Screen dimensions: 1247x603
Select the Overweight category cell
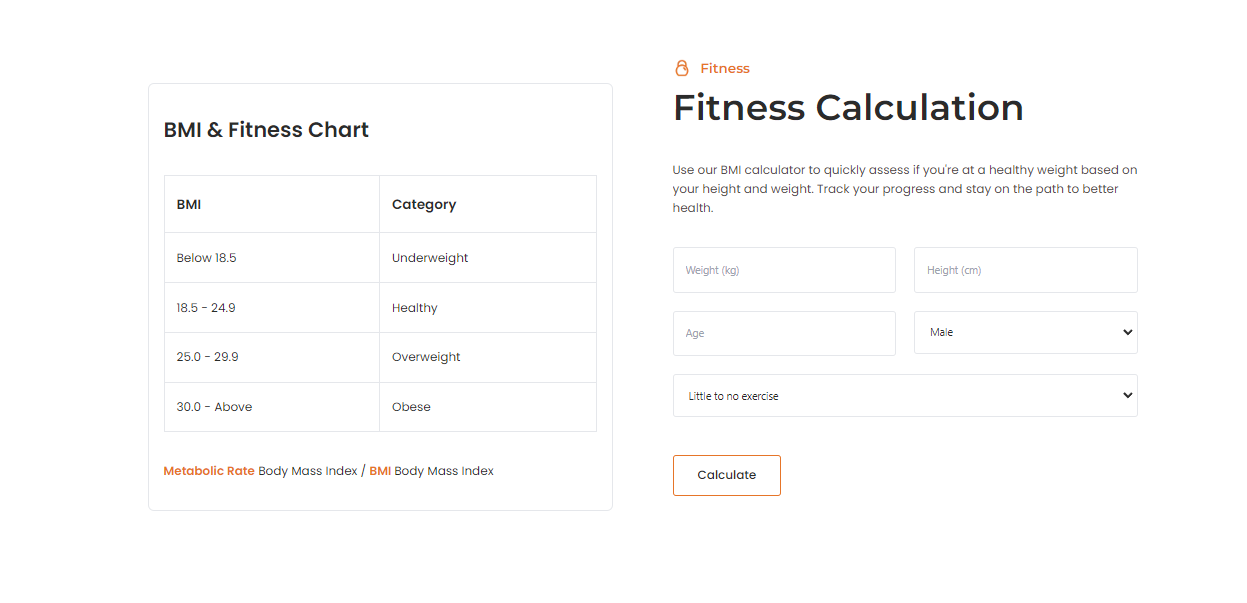point(426,357)
